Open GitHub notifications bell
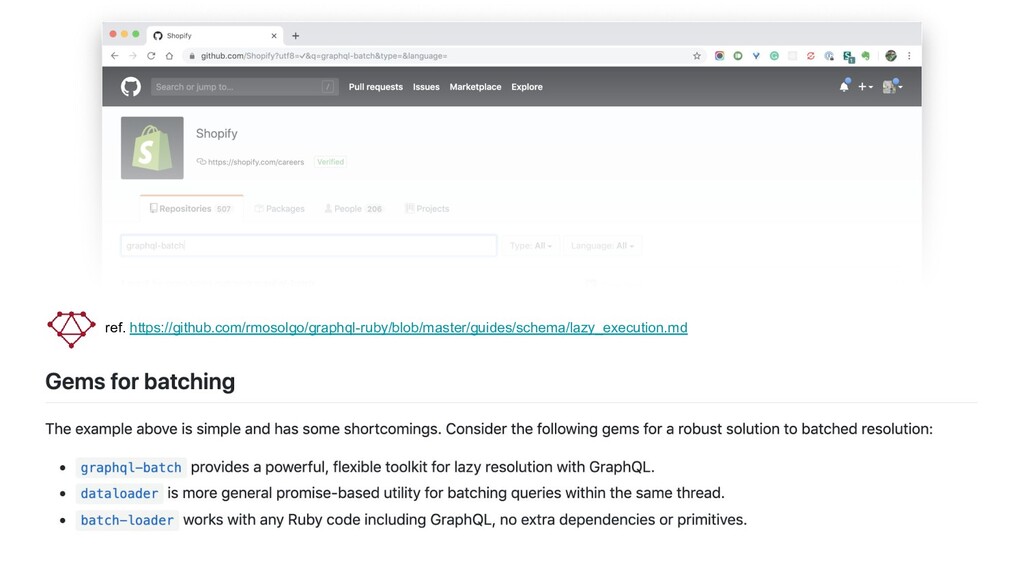 click(844, 87)
